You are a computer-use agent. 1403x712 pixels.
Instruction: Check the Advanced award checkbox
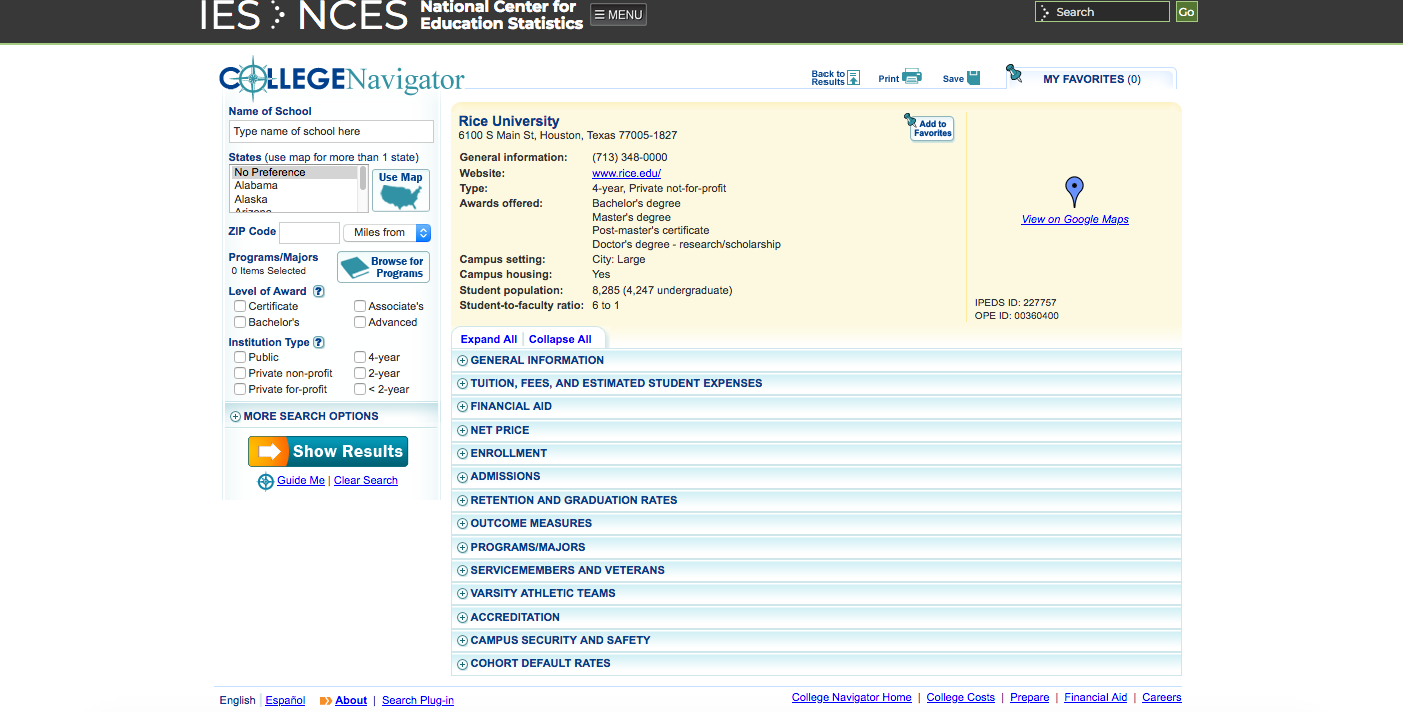click(x=360, y=322)
